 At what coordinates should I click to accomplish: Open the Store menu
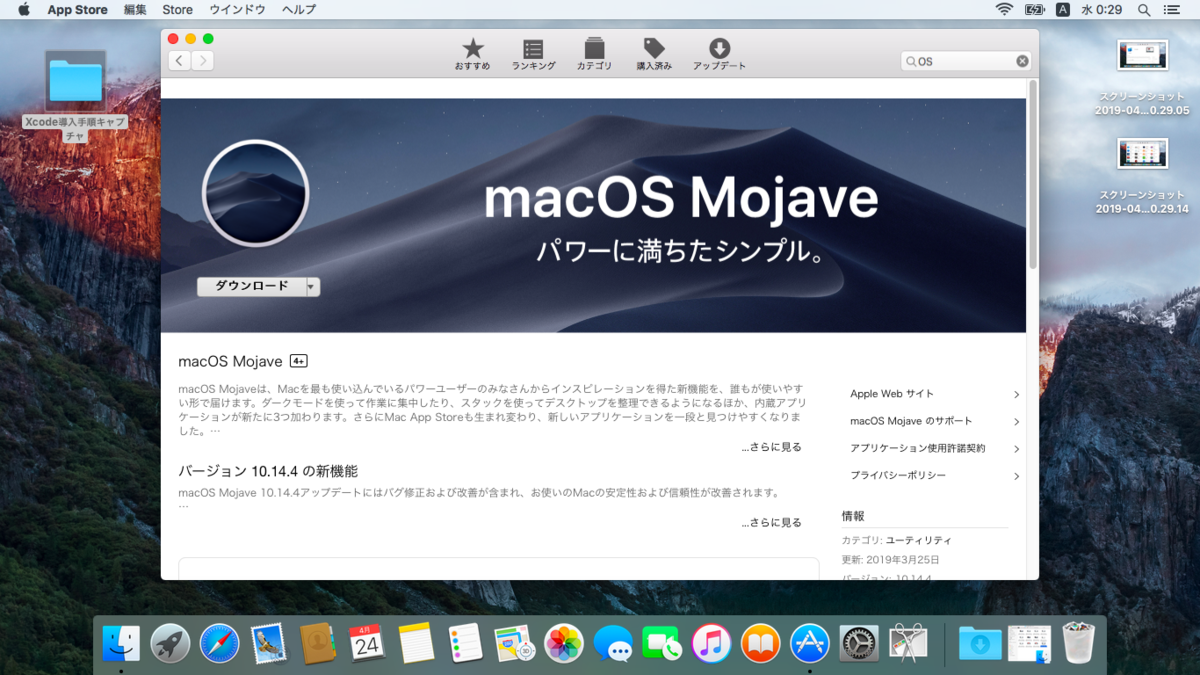(178, 9)
